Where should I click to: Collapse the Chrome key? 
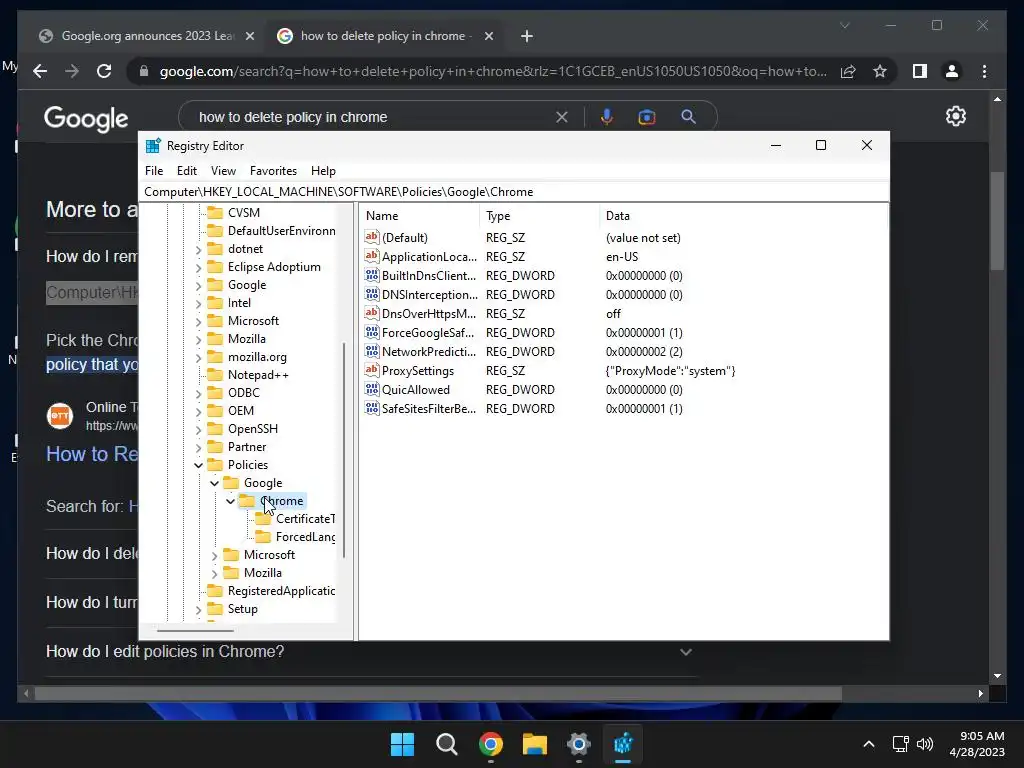[x=231, y=501]
